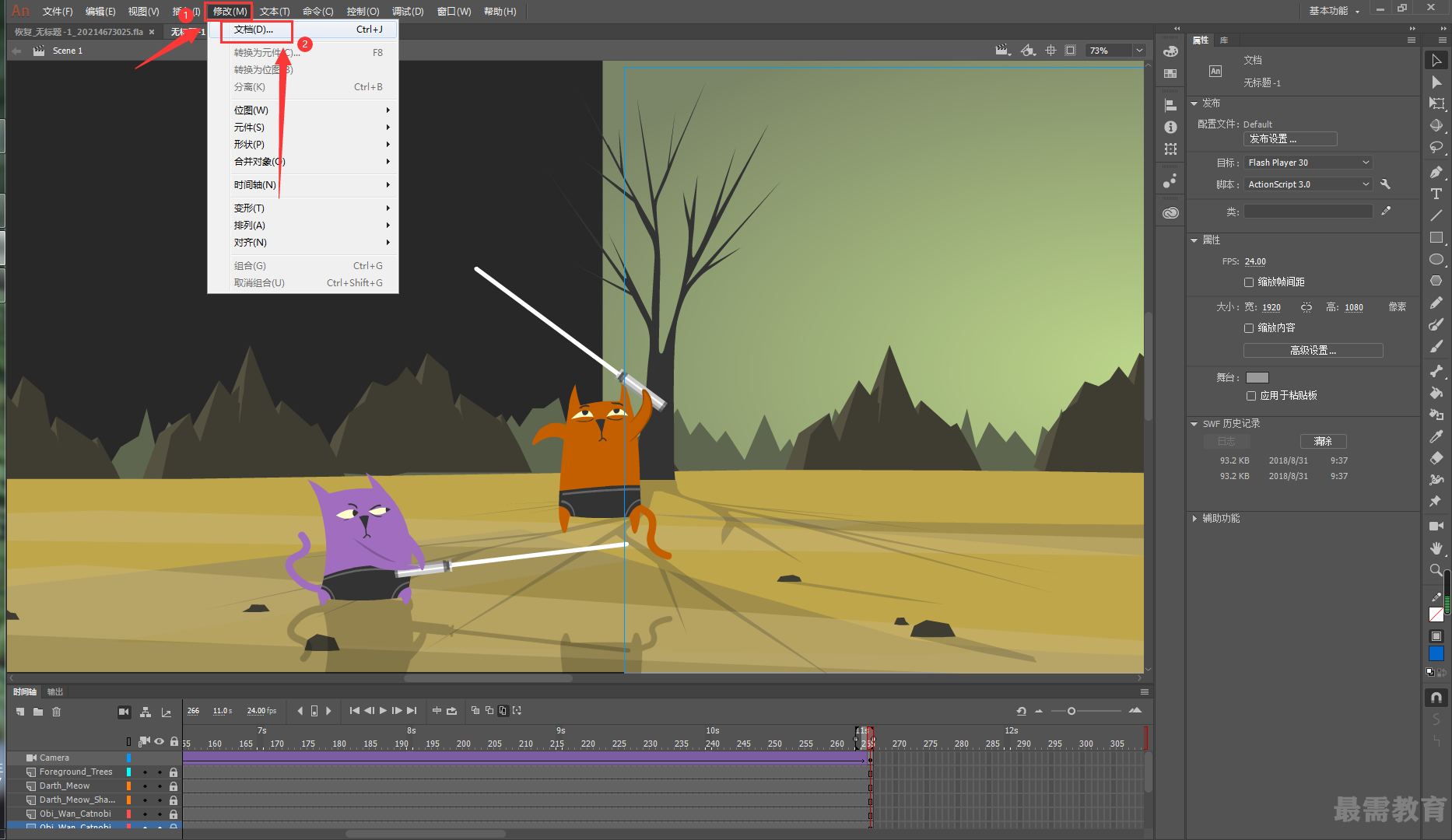Open the Creative Cloud Libraries icon

pyautogui.click(x=1170, y=212)
